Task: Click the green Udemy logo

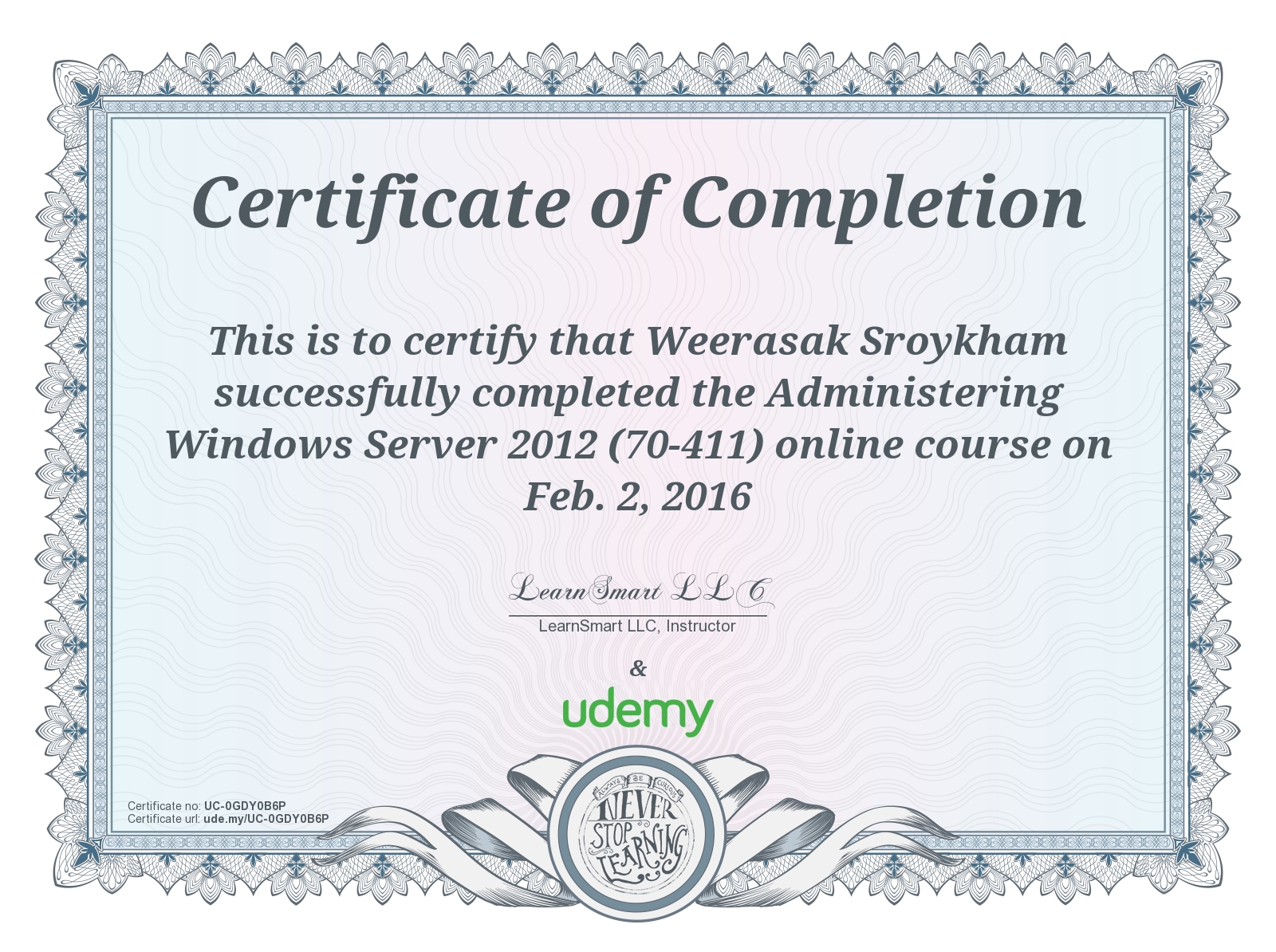Action: [x=637, y=710]
